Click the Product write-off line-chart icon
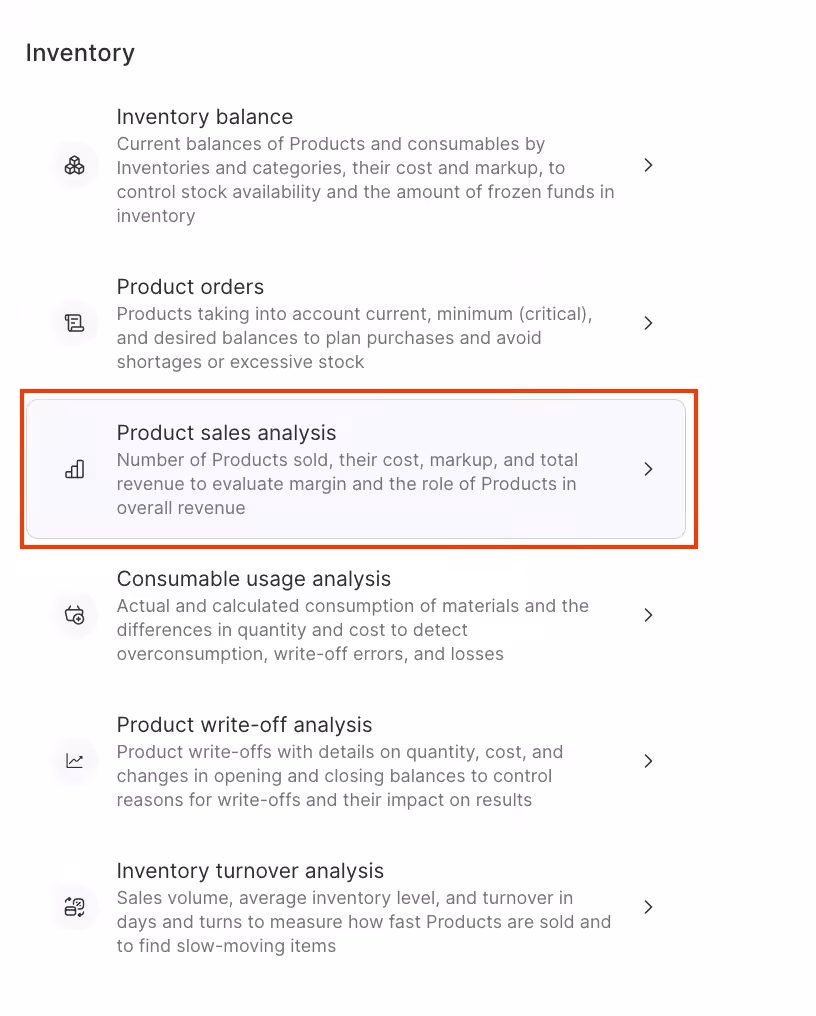This screenshot has height=1016, width=816. [x=75, y=761]
